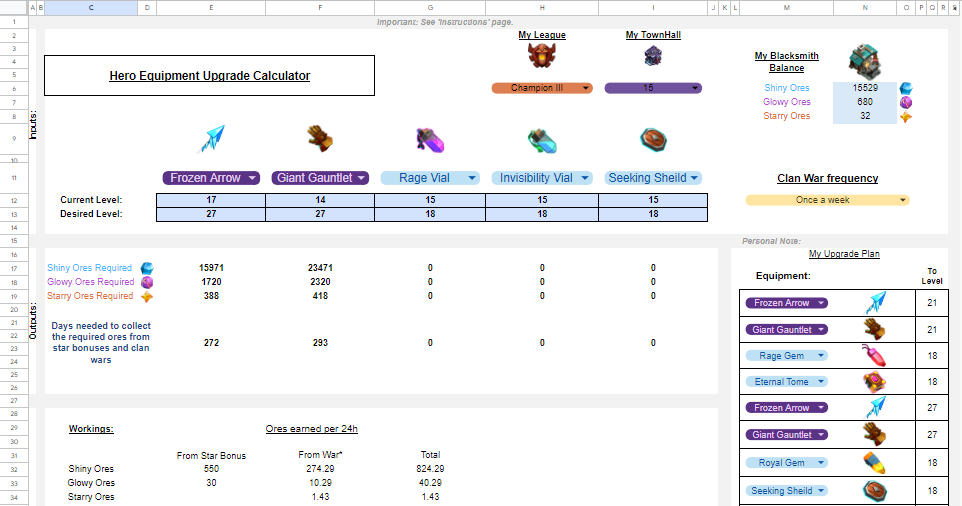
Task: Click Frozen Arrow icon in level 21 plan row
Action: click(x=875, y=303)
